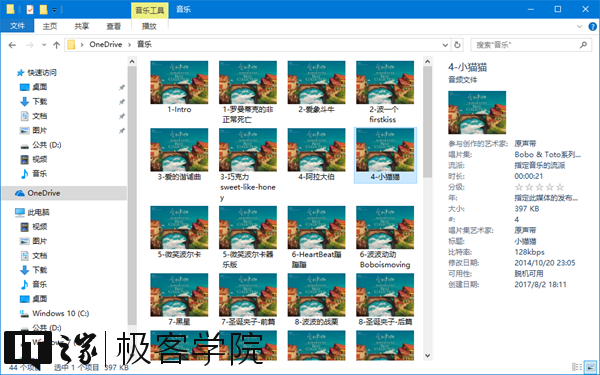Select the 3-巧克力 sweet-like-honey file
This screenshot has height=375, width=600.
[248, 165]
